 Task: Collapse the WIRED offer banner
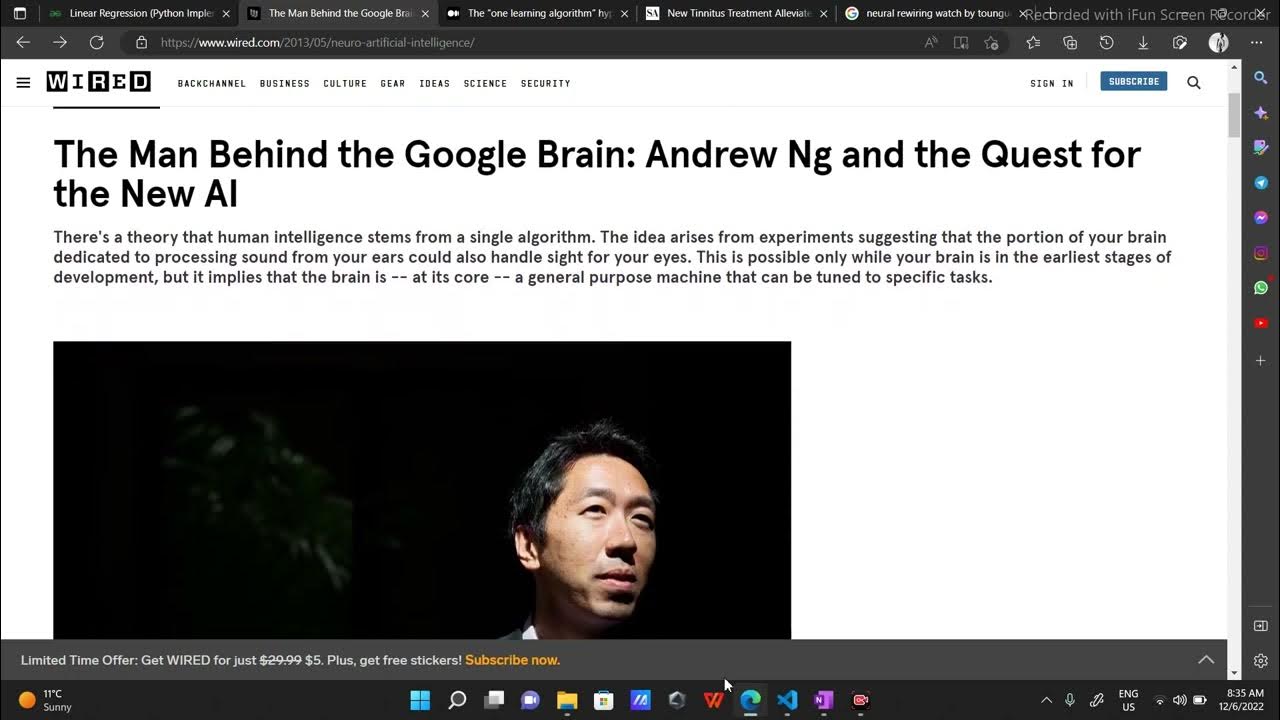[1206, 660]
